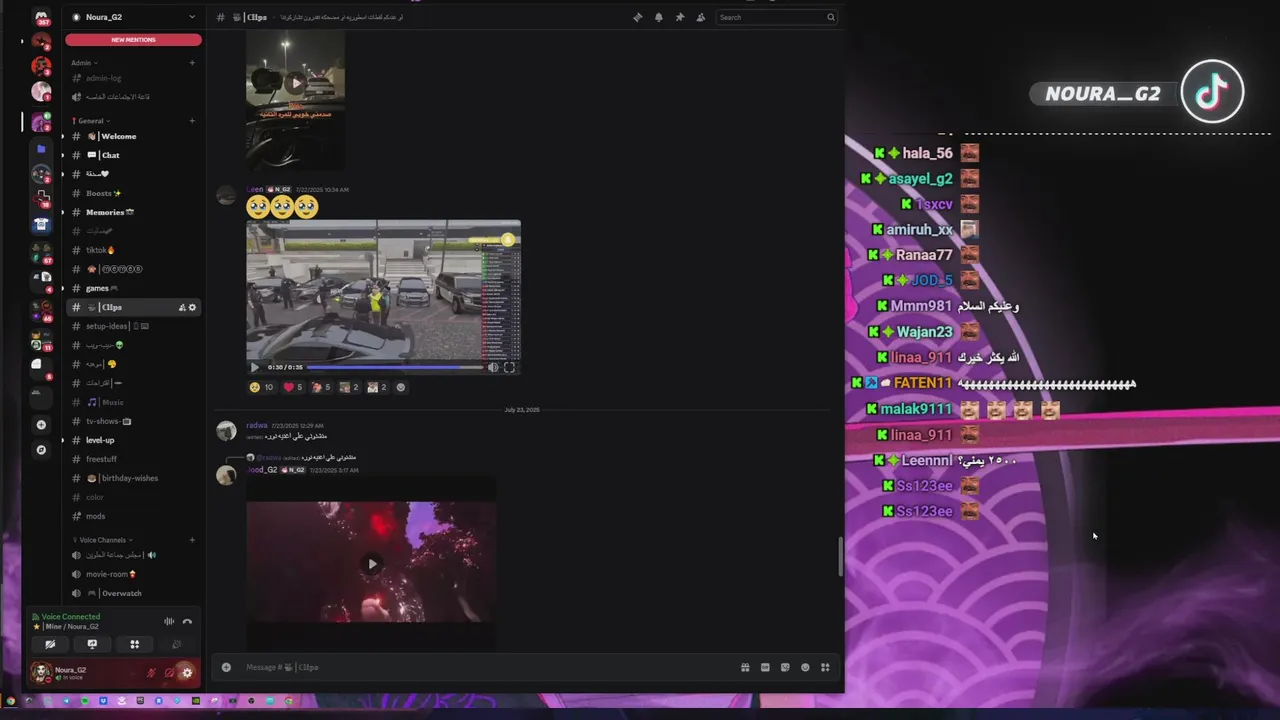Open notification settings bell icon
The width and height of the screenshot is (1280, 720).
(x=658, y=17)
